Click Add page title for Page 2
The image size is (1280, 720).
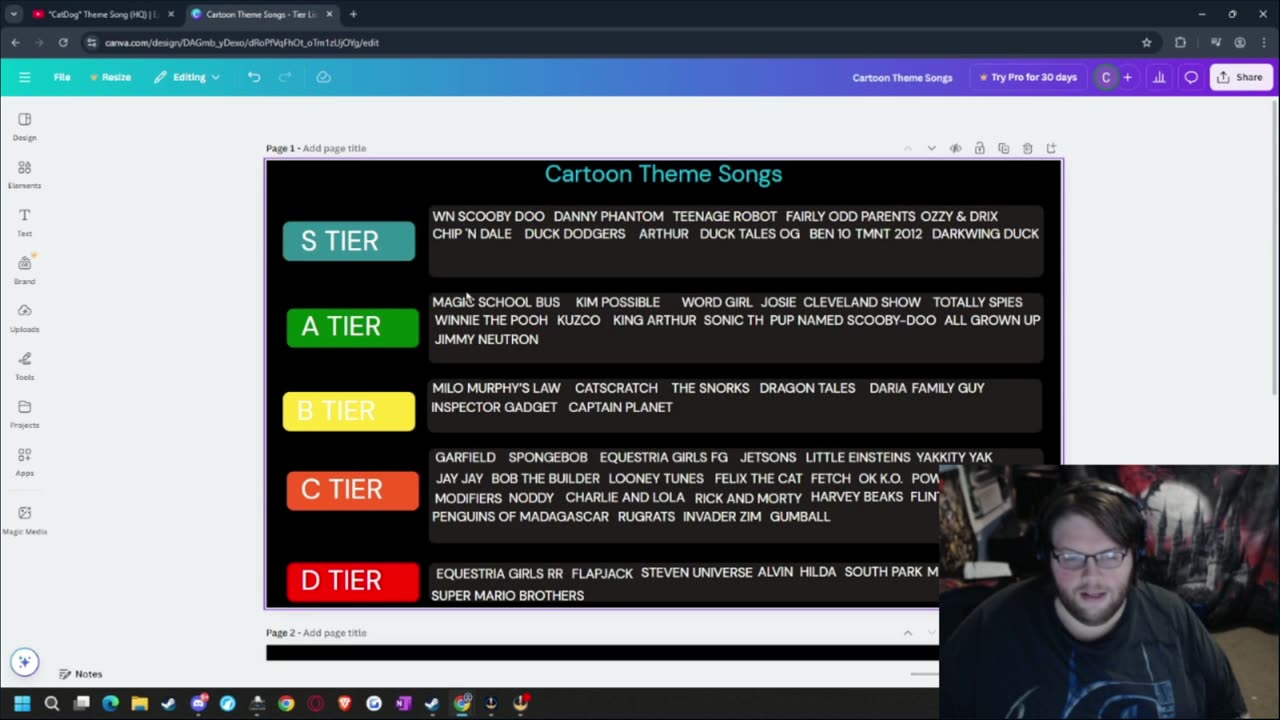point(334,633)
